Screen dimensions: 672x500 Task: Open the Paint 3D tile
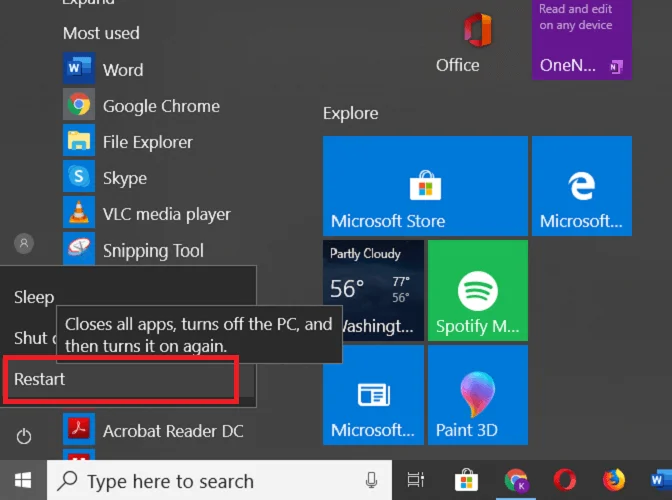[477, 395]
